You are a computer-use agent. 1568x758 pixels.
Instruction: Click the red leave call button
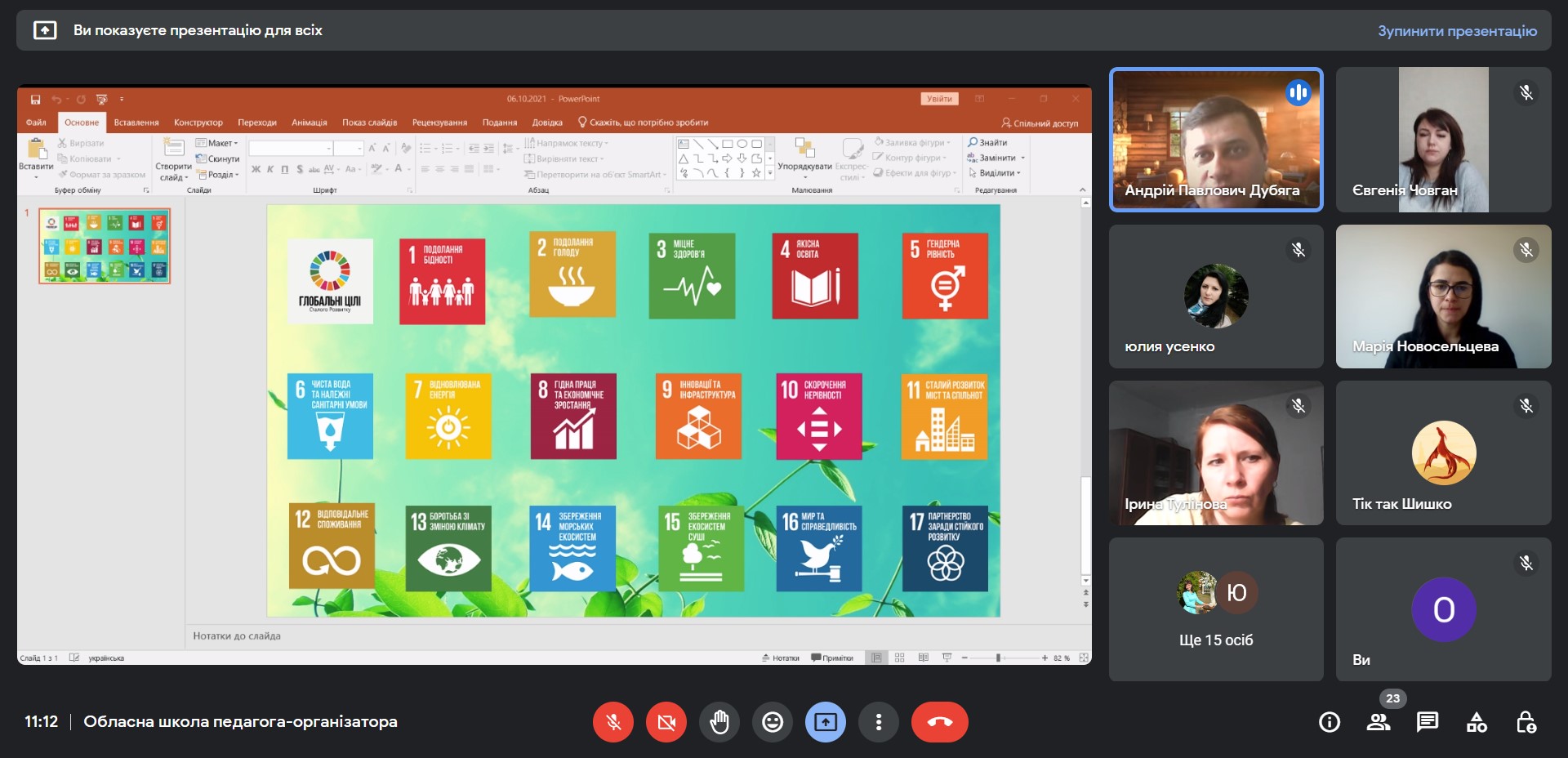click(x=940, y=722)
